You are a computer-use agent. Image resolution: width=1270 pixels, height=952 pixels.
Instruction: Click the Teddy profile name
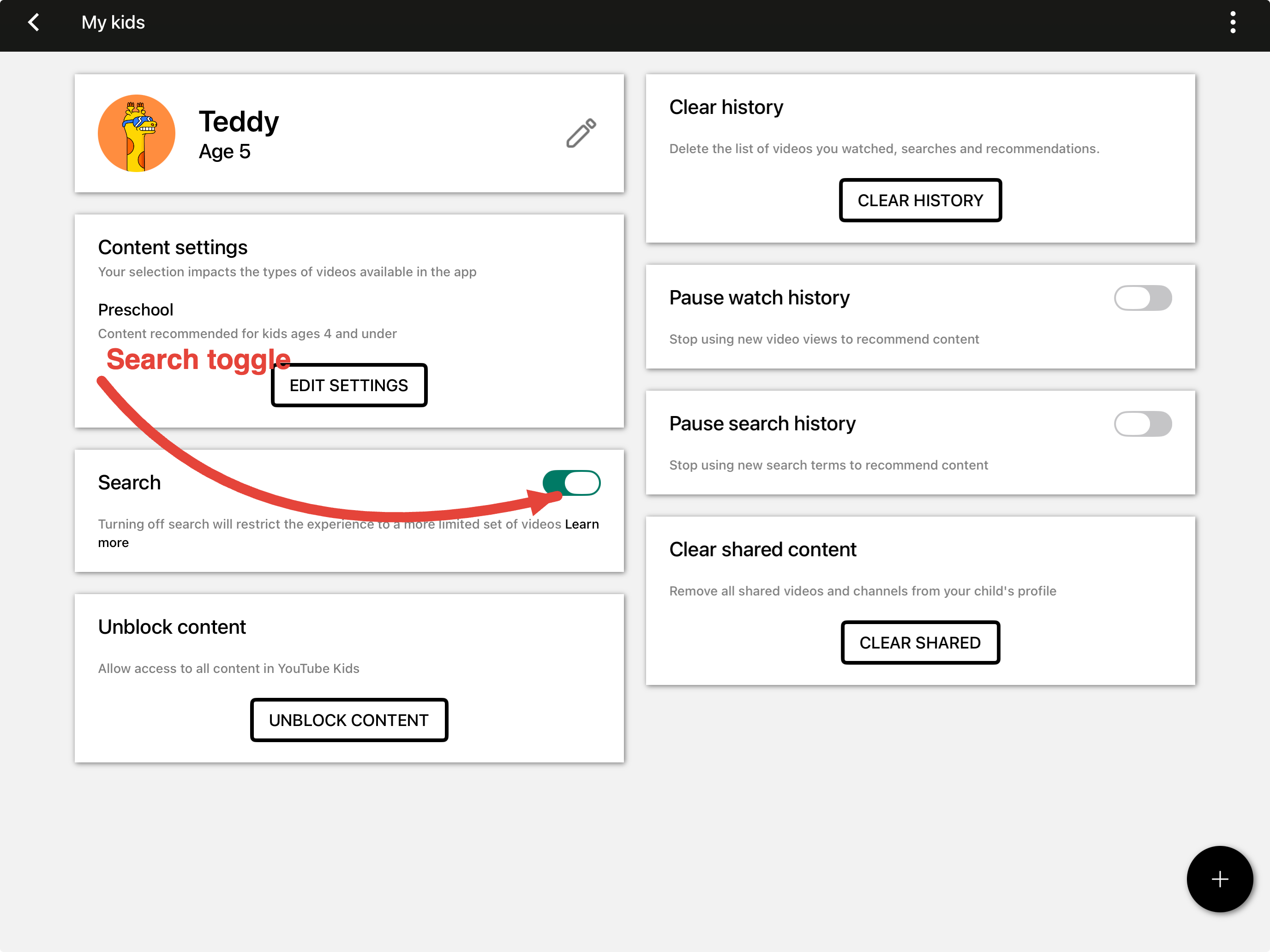239,122
